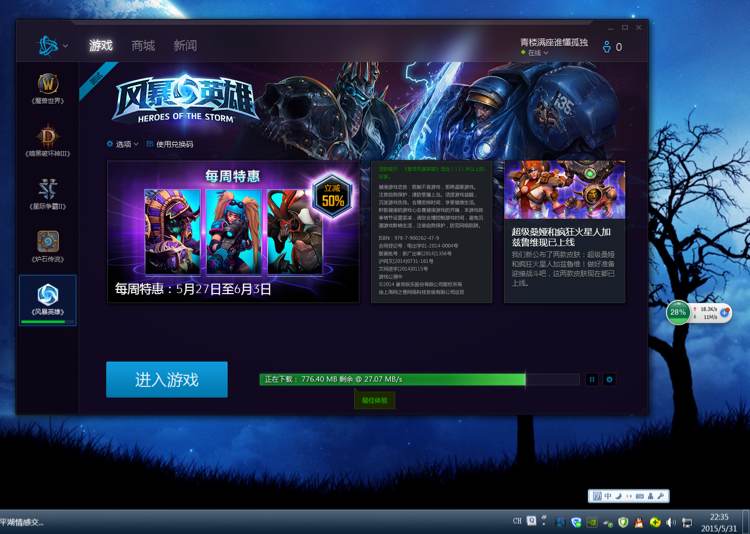Open the 每周特惠 weekly sale banner
This screenshot has width=750, height=534.
tap(233, 232)
